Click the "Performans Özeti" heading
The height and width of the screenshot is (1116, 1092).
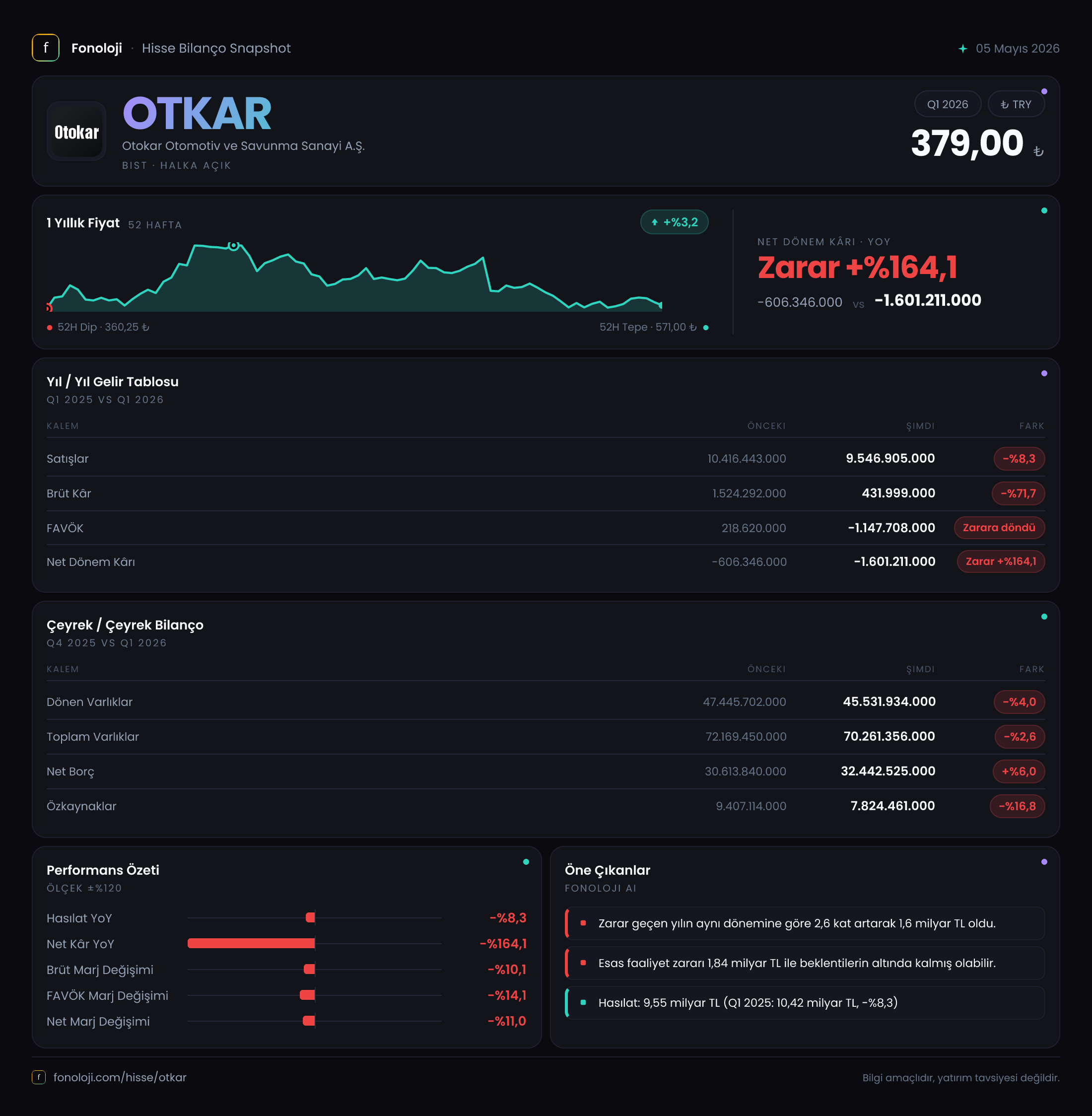click(x=103, y=870)
